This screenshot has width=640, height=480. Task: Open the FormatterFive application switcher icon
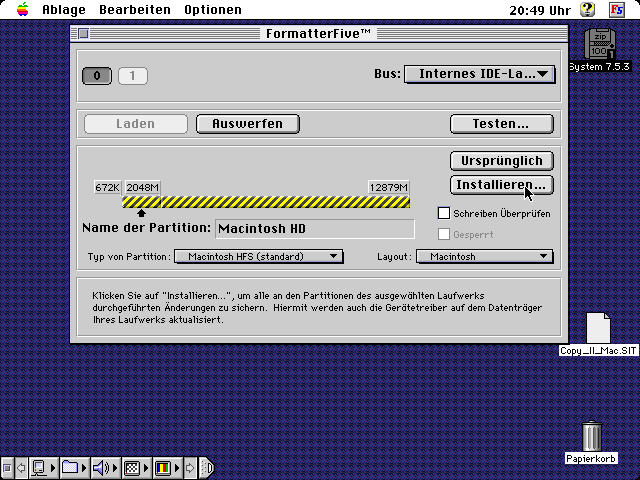pos(618,10)
